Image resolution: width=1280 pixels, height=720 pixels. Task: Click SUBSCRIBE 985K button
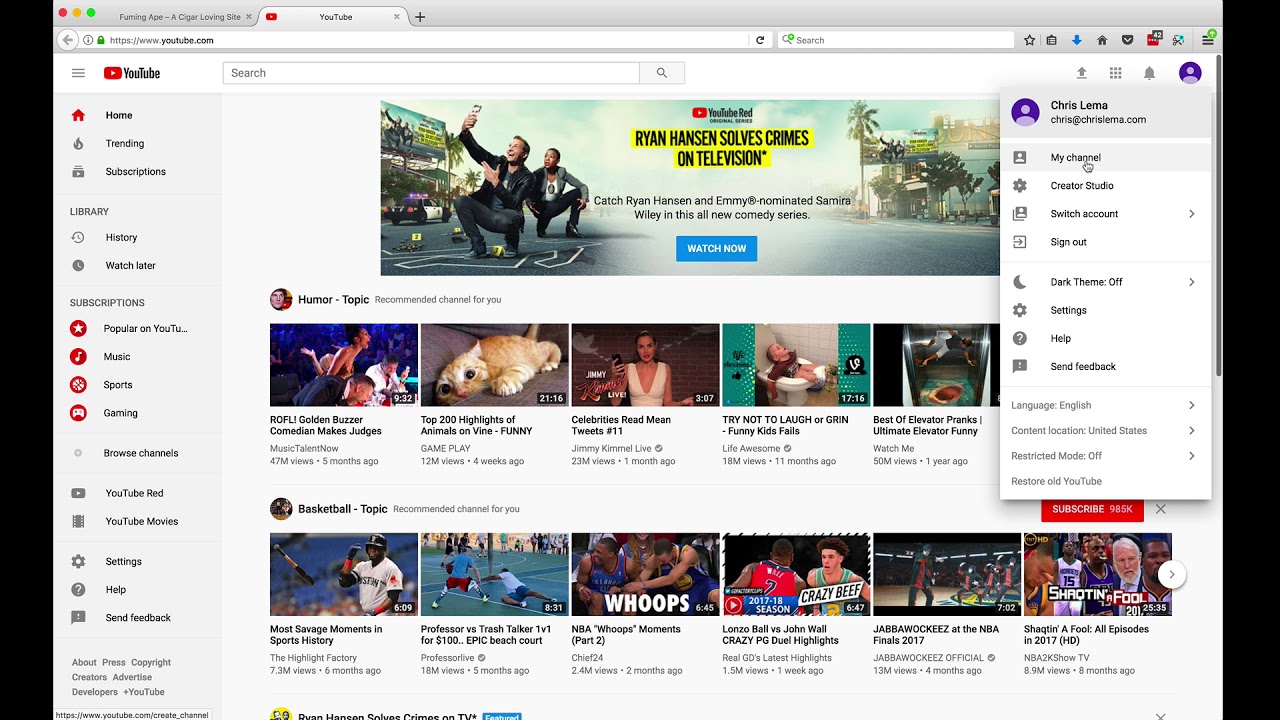[1092, 509]
